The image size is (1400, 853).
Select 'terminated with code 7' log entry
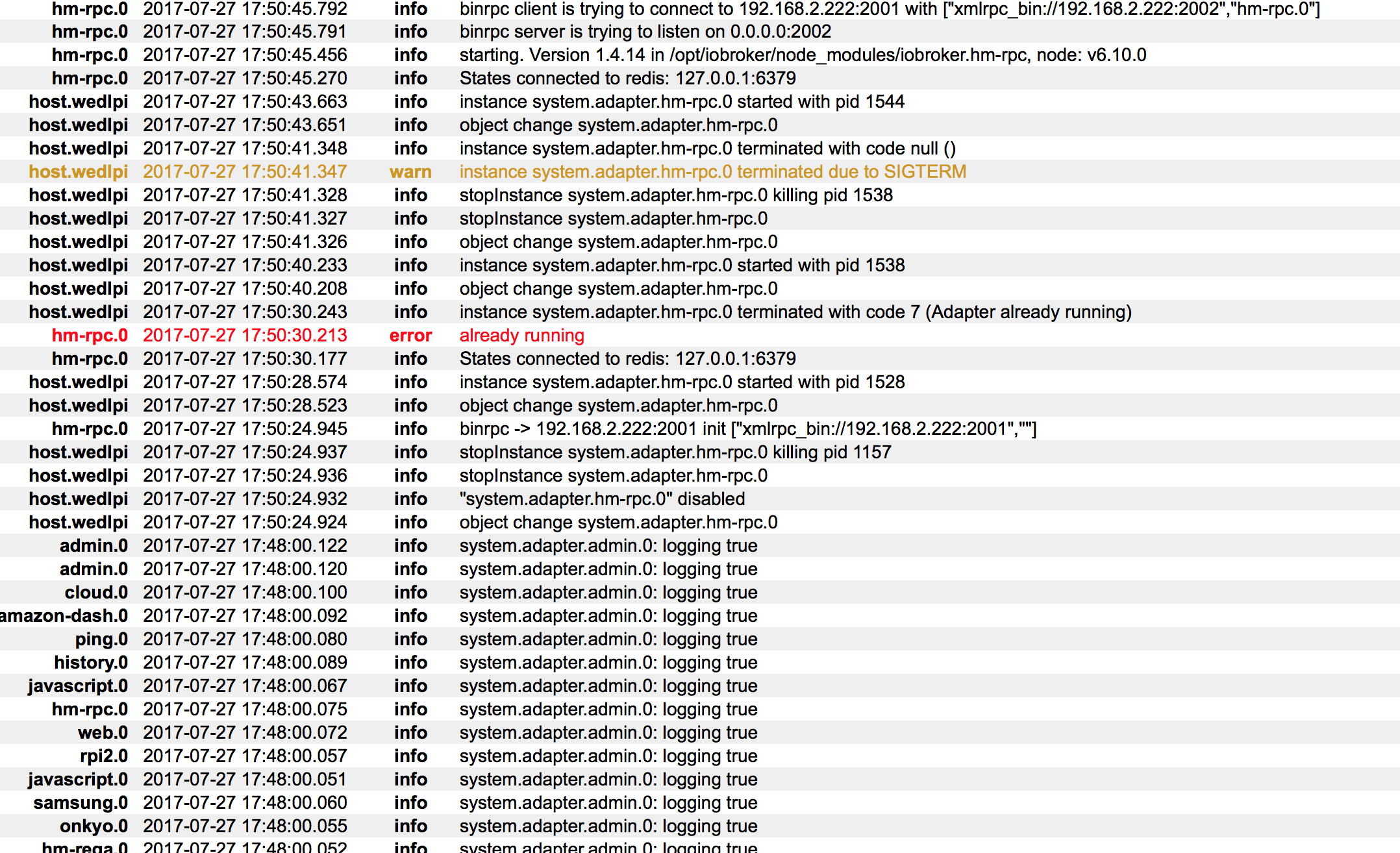click(x=795, y=312)
